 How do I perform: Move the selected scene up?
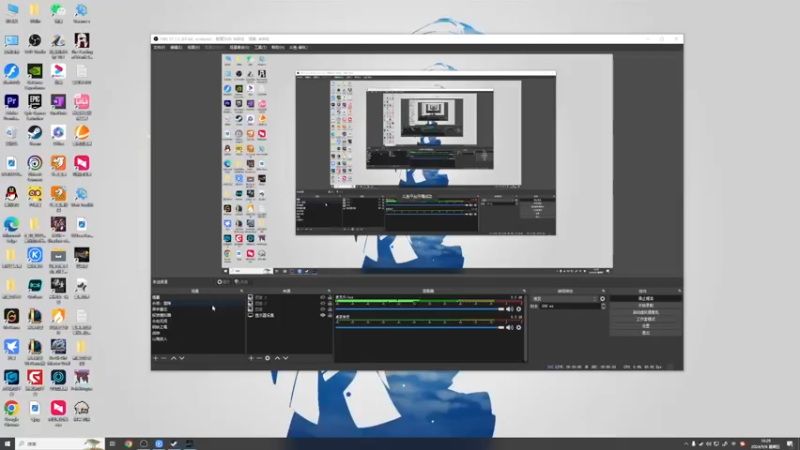pyautogui.click(x=173, y=358)
